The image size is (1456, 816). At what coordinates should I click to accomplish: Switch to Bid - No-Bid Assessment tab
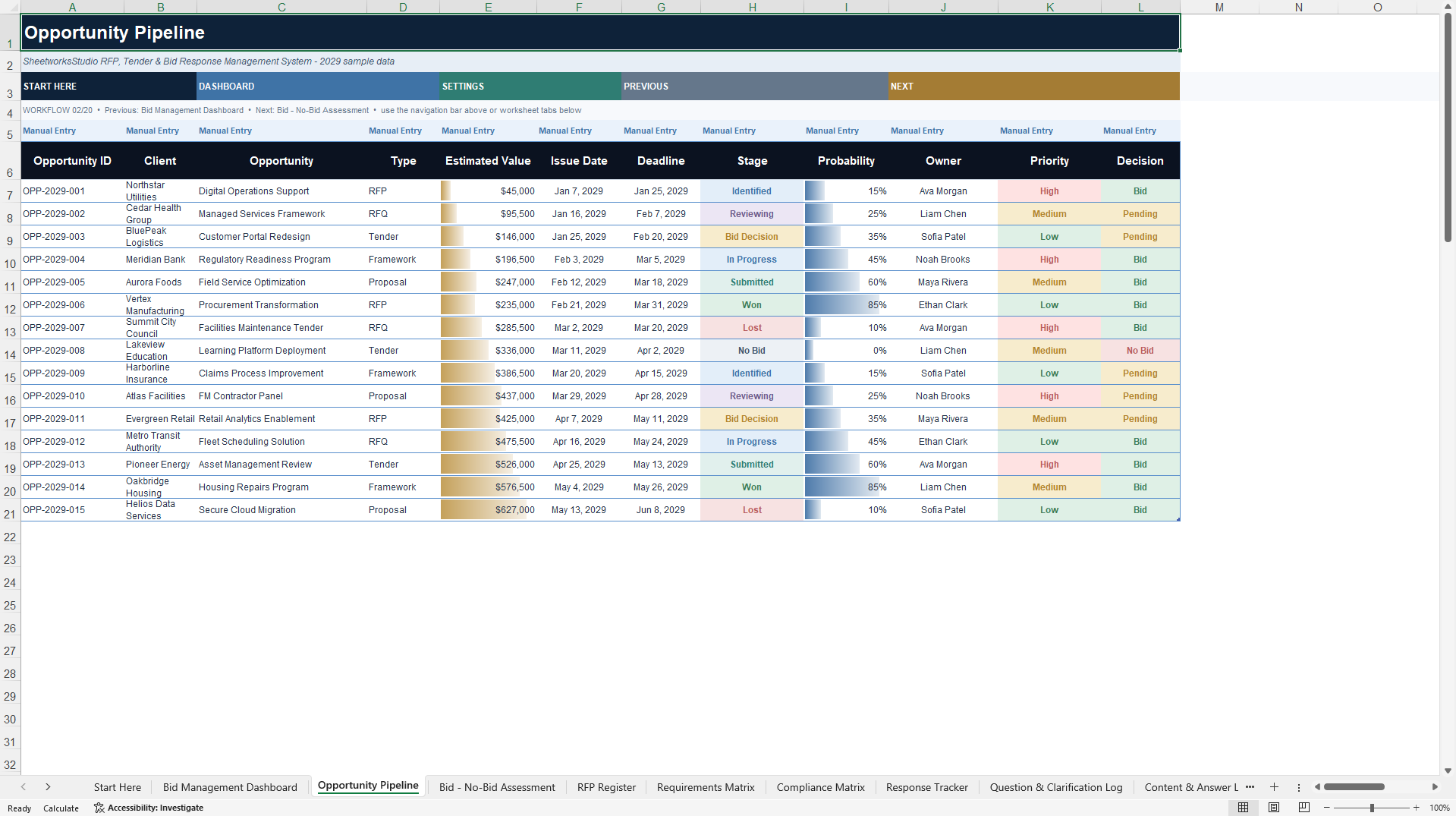pyautogui.click(x=497, y=787)
